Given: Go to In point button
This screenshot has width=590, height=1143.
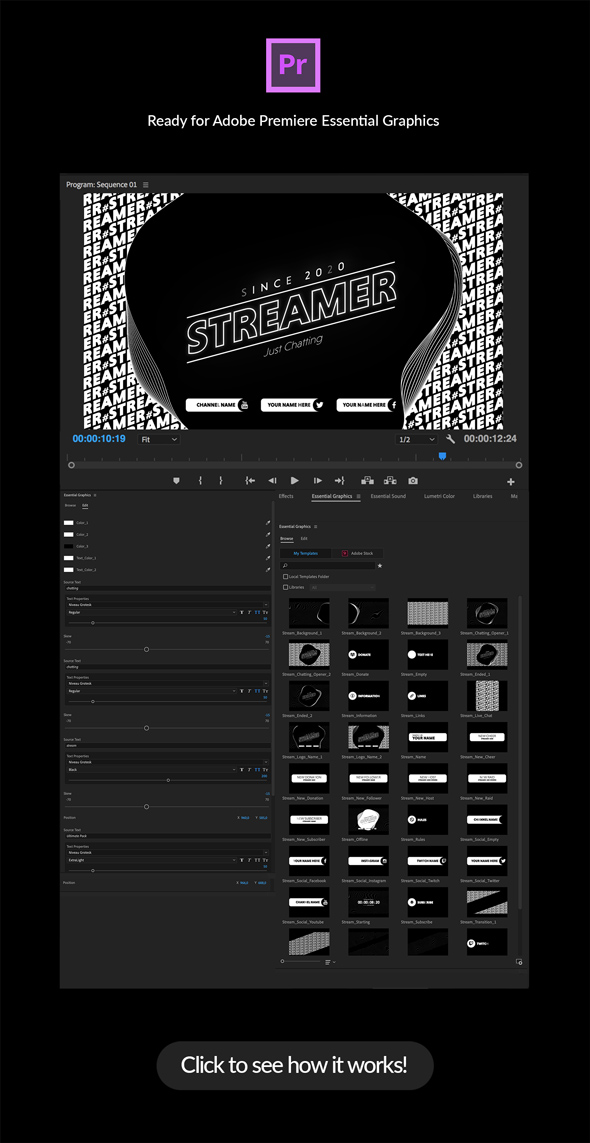Looking at the screenshot, I should [250, 481].
